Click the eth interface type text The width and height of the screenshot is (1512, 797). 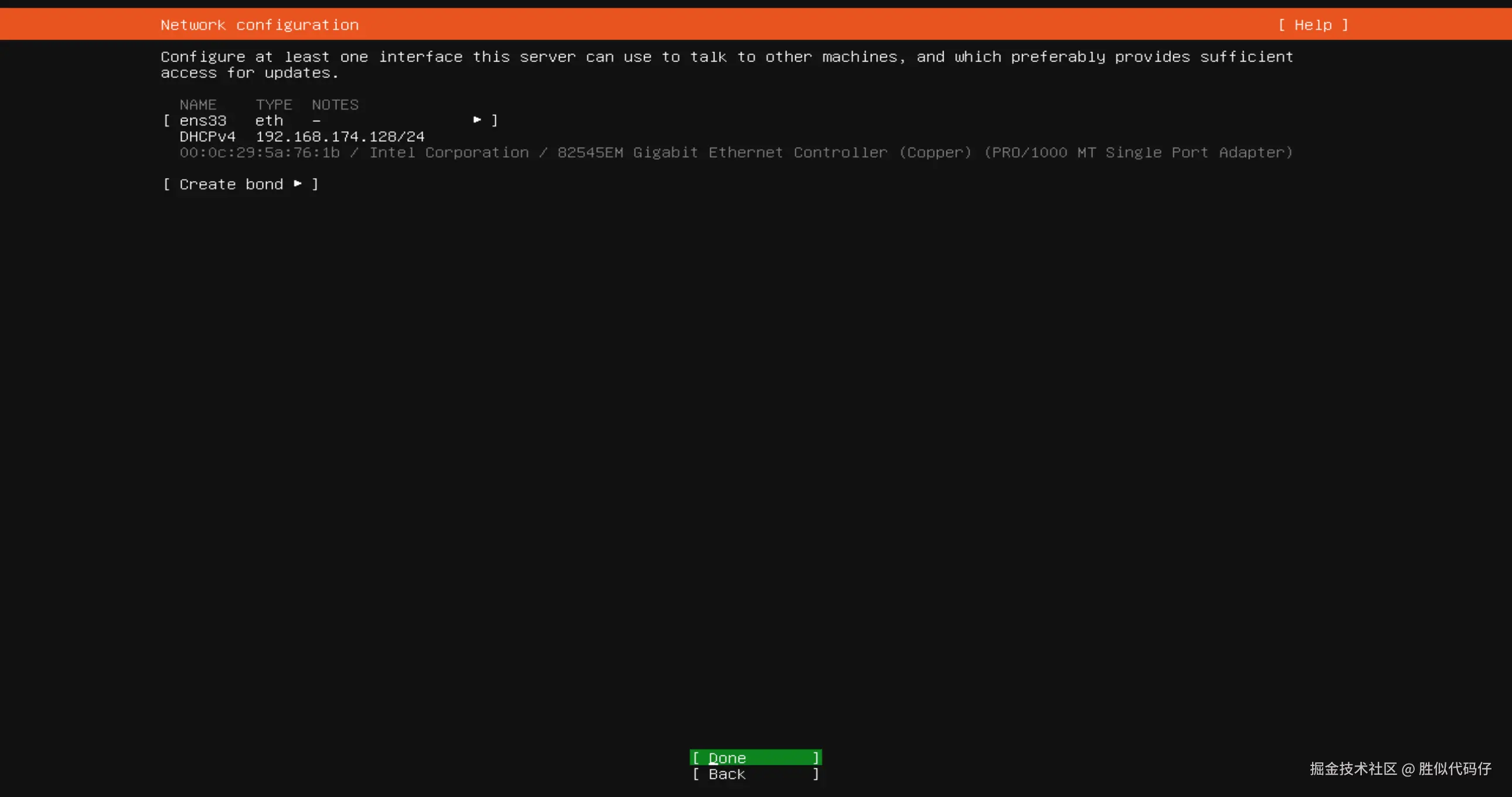[x=269, y=120]
